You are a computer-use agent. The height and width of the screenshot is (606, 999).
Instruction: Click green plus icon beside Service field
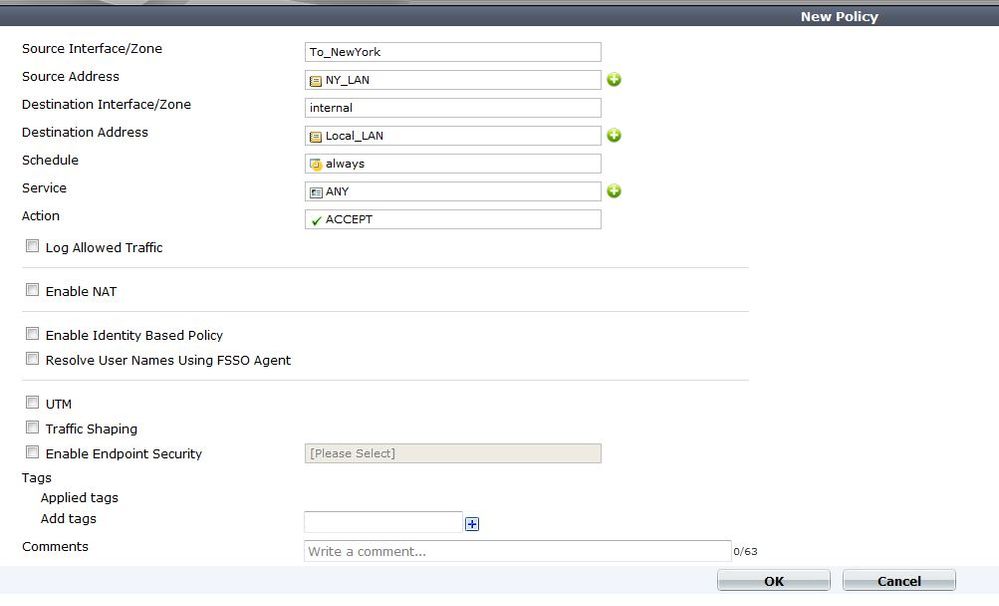(614, 191)
